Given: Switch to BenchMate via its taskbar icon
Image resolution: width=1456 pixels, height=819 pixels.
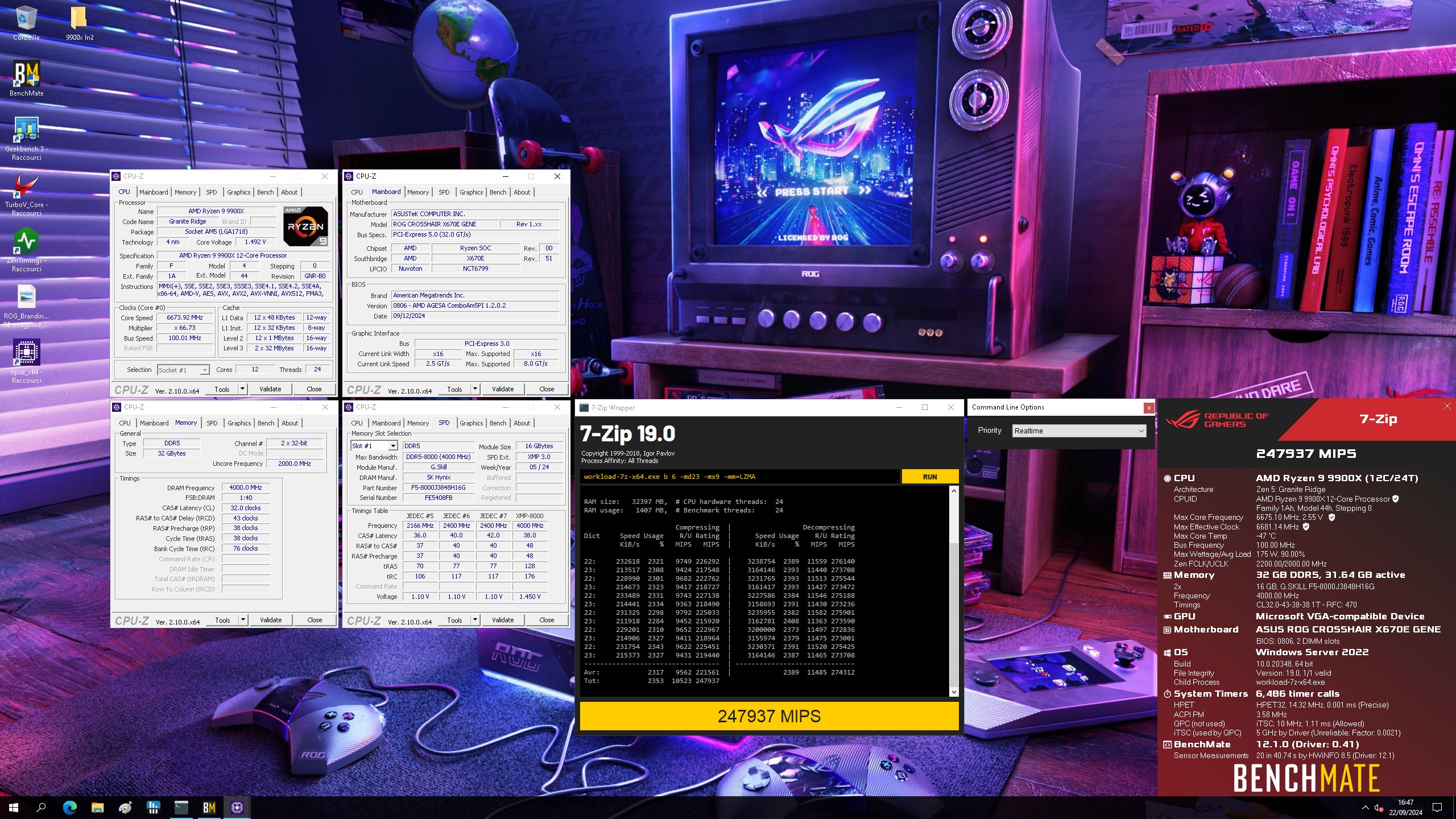Looking at the screenshot, I should pyautogui.click(x=209, y=807).
